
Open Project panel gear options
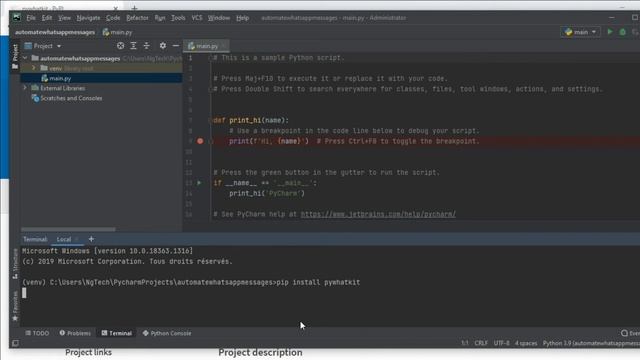[x=163, y=46]
